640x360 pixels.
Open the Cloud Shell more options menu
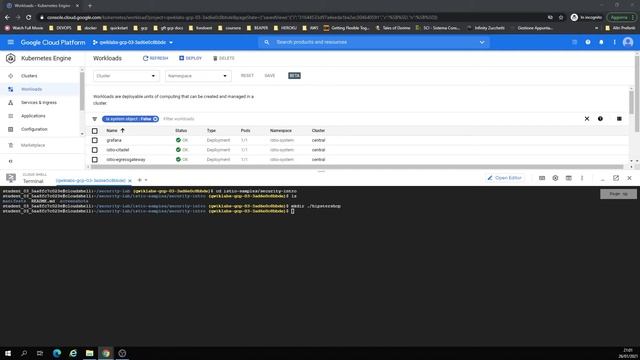pyautogui.click(x=582, y=178)
